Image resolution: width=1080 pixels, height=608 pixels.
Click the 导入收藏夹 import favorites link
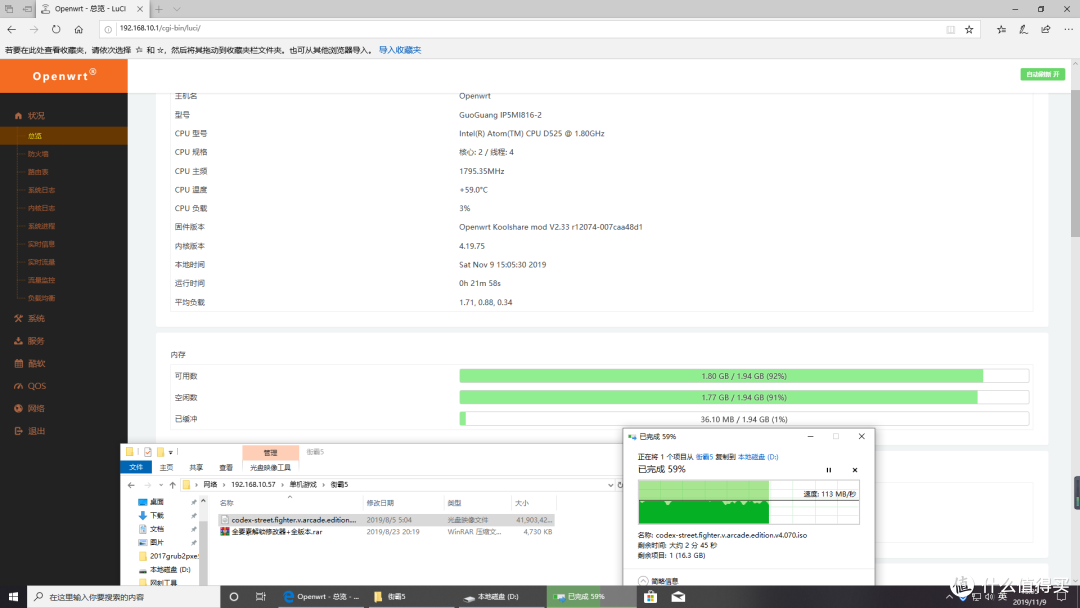tap(399, 50)
